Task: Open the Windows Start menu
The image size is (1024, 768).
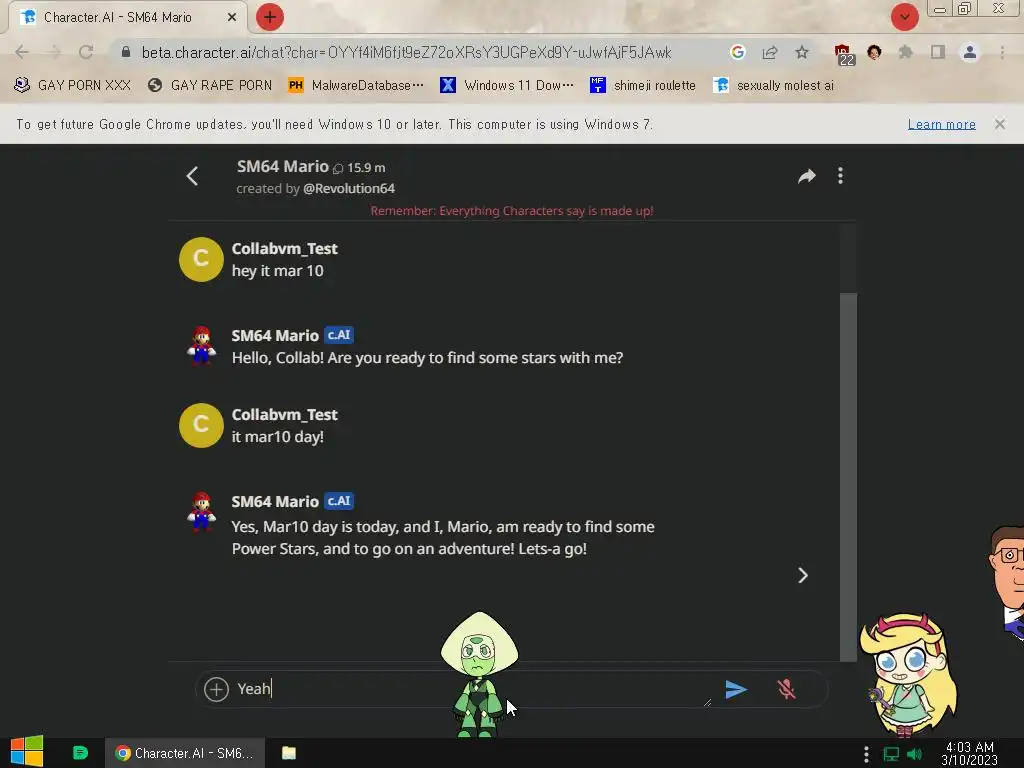Action: [27, 752]
